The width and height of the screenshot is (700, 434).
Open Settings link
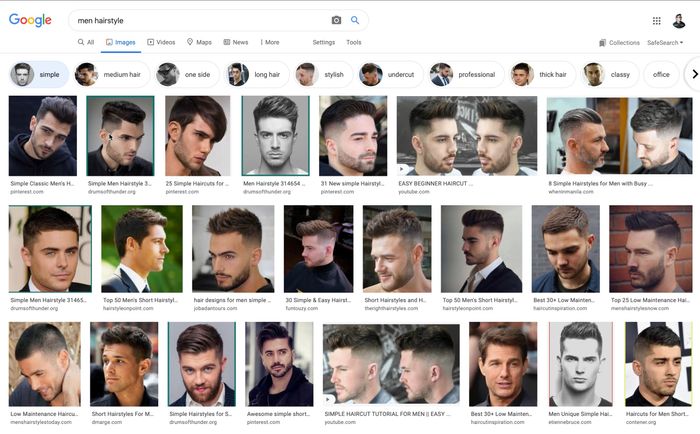click(324, 42)
